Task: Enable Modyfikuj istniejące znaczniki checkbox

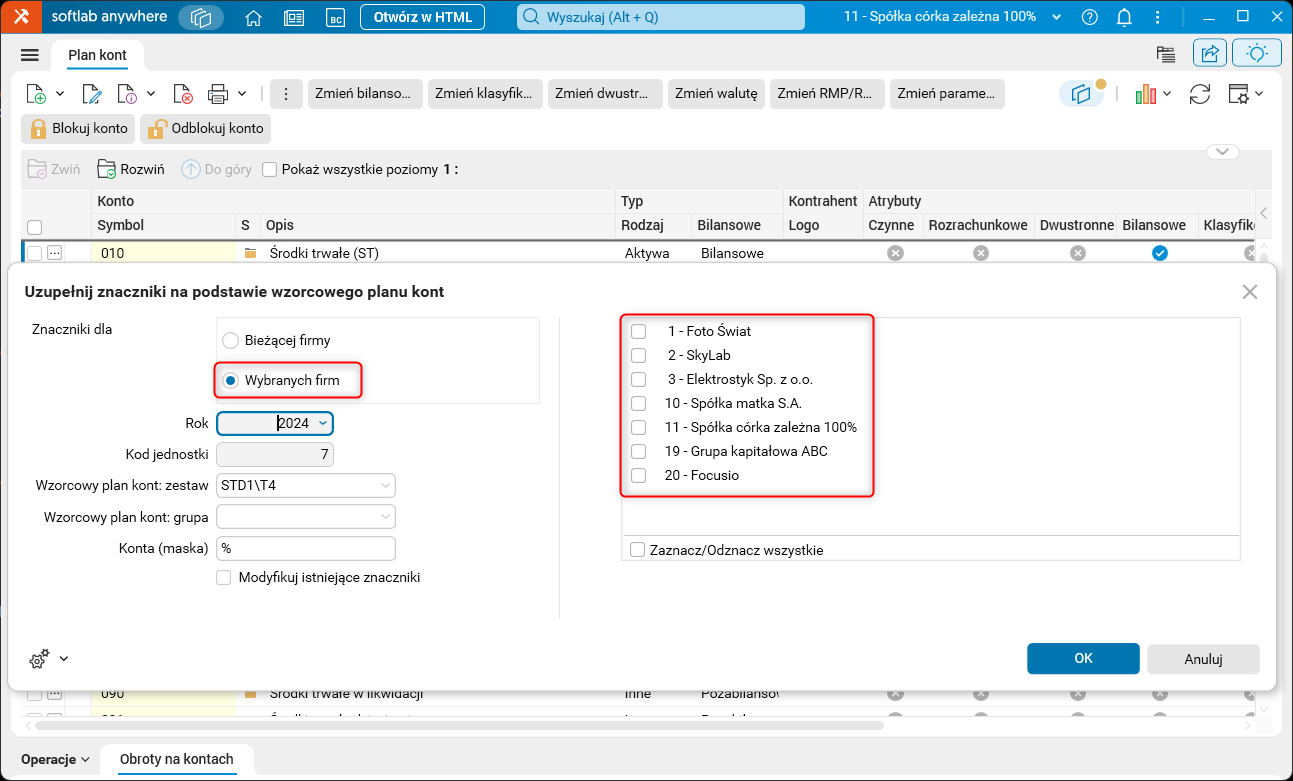Action: pos(224,577)
